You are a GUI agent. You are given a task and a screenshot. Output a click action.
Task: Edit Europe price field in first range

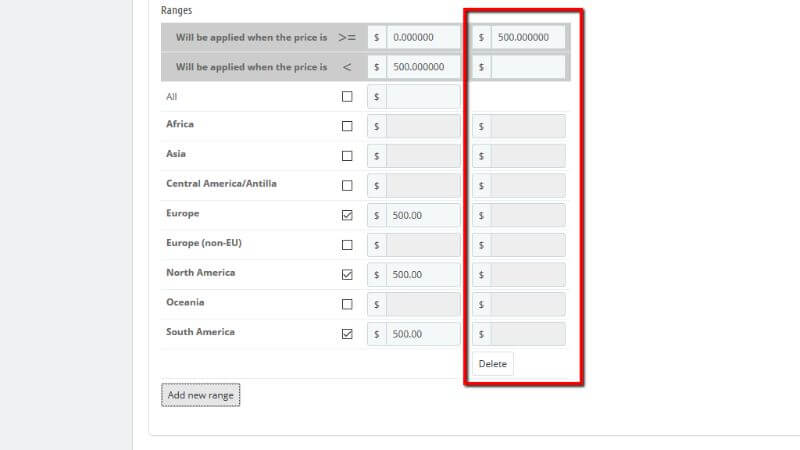click(x=423, y=215)
